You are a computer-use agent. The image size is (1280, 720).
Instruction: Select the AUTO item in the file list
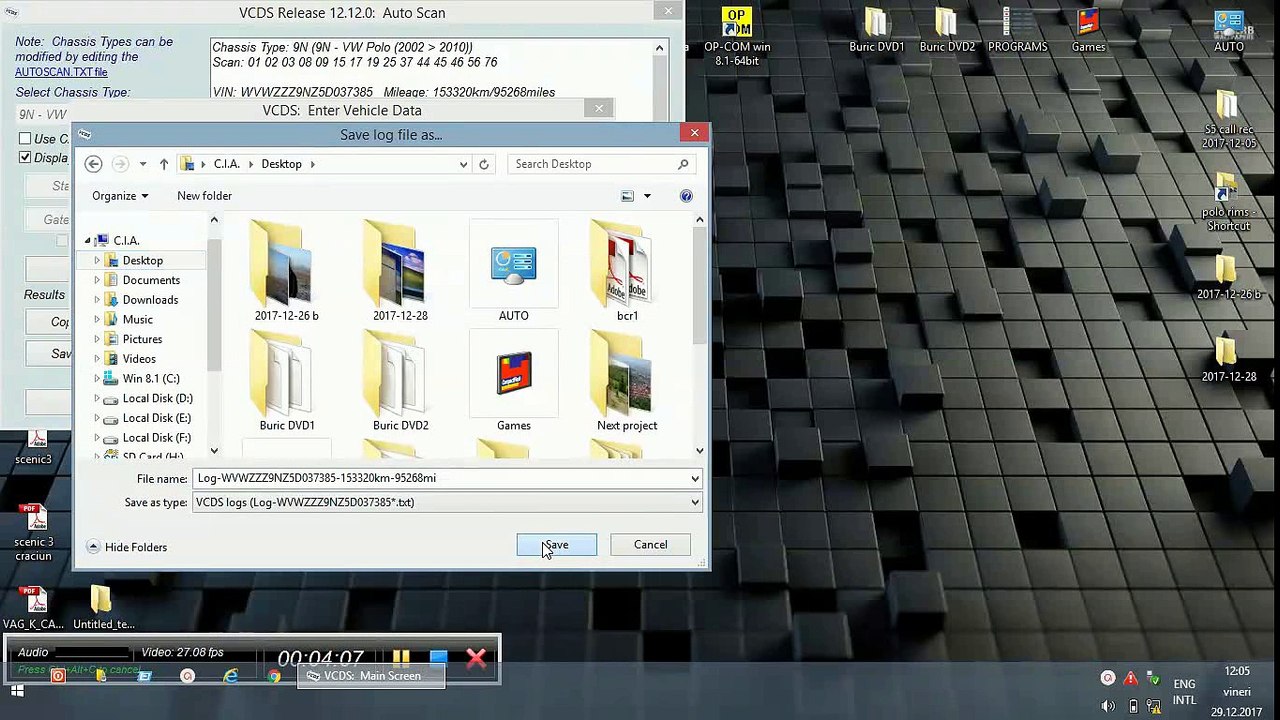coord(514,271)
